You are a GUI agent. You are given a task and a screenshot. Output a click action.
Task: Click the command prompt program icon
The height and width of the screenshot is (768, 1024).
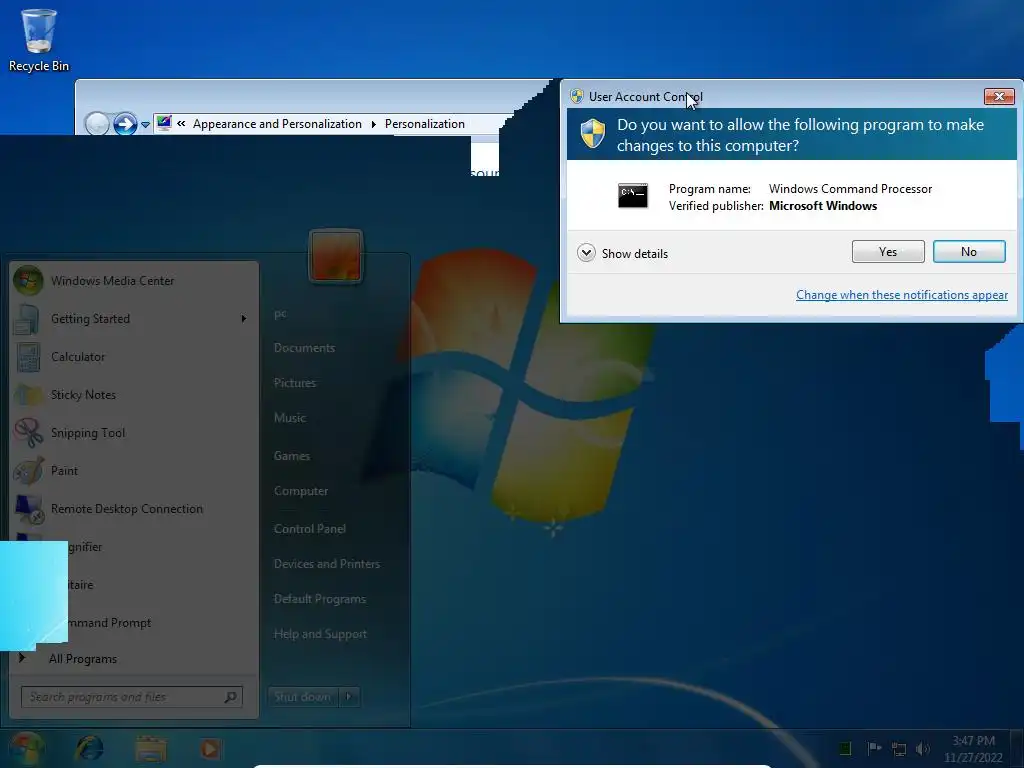[x=633, y=195]
